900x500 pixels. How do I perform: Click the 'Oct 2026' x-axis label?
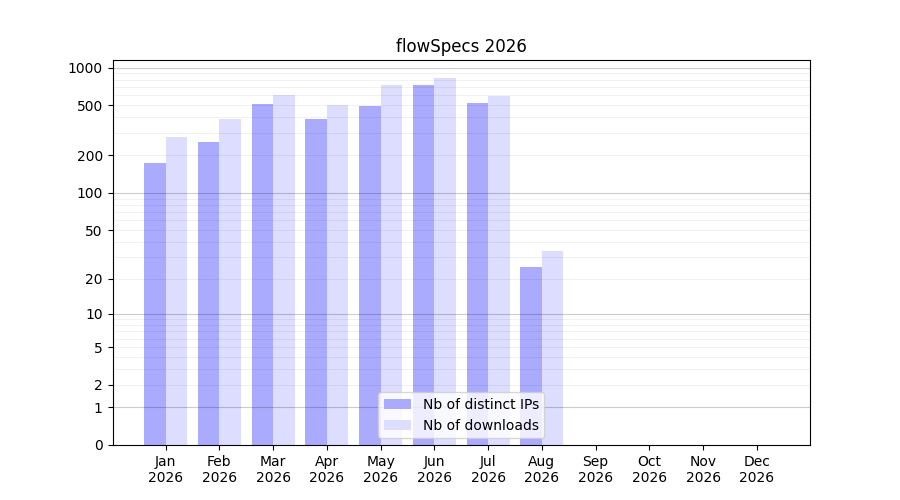click(x=650, y=469)
